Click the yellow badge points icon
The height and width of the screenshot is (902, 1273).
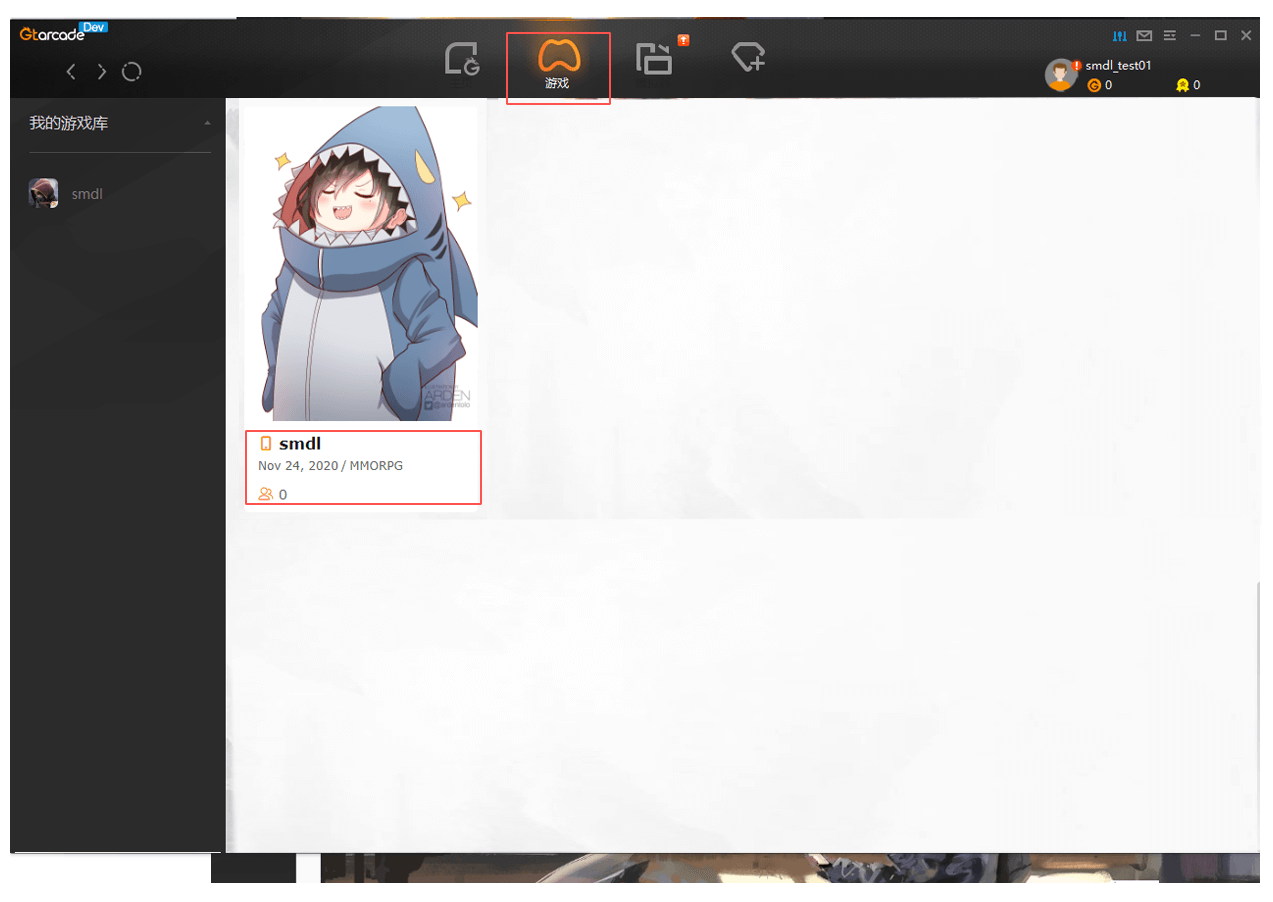point(1182,86)
